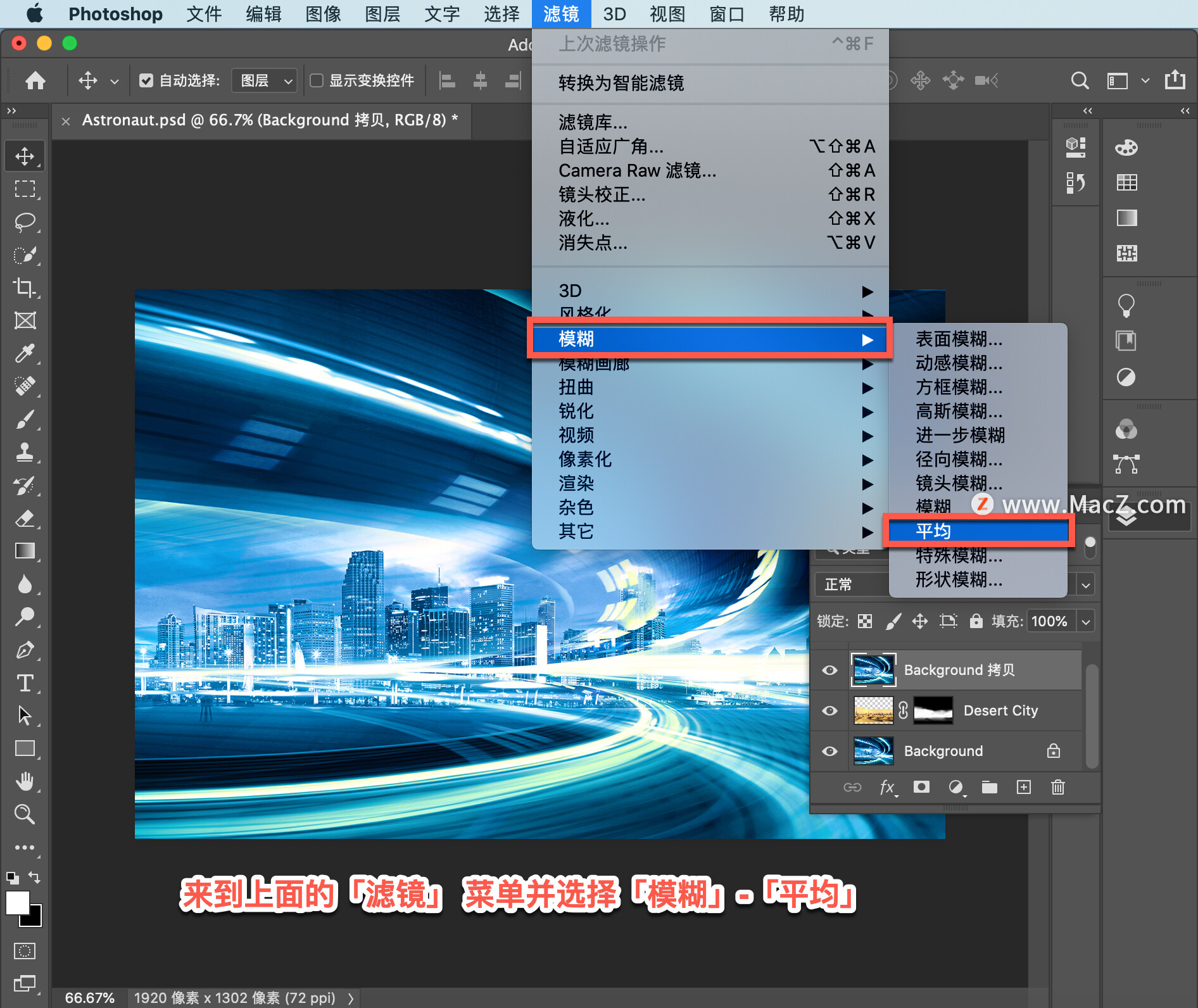The height and width of the screenshot is (1008, 1198).
Task: Open the fill percentage dropdown arrow
Action: pyautogui.click(x=1086, y=621)
